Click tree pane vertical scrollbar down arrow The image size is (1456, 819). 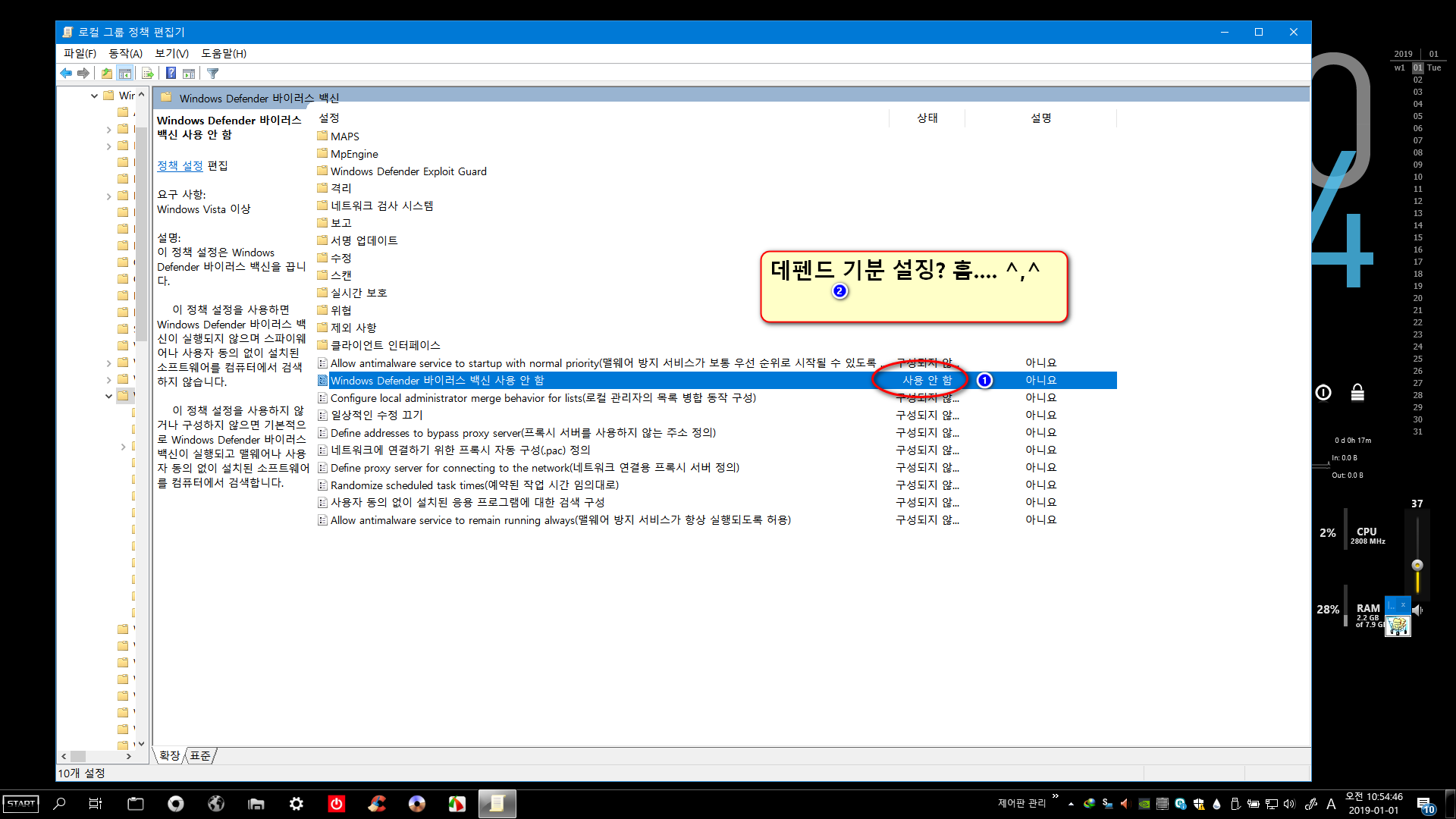(x=141, y=744)
